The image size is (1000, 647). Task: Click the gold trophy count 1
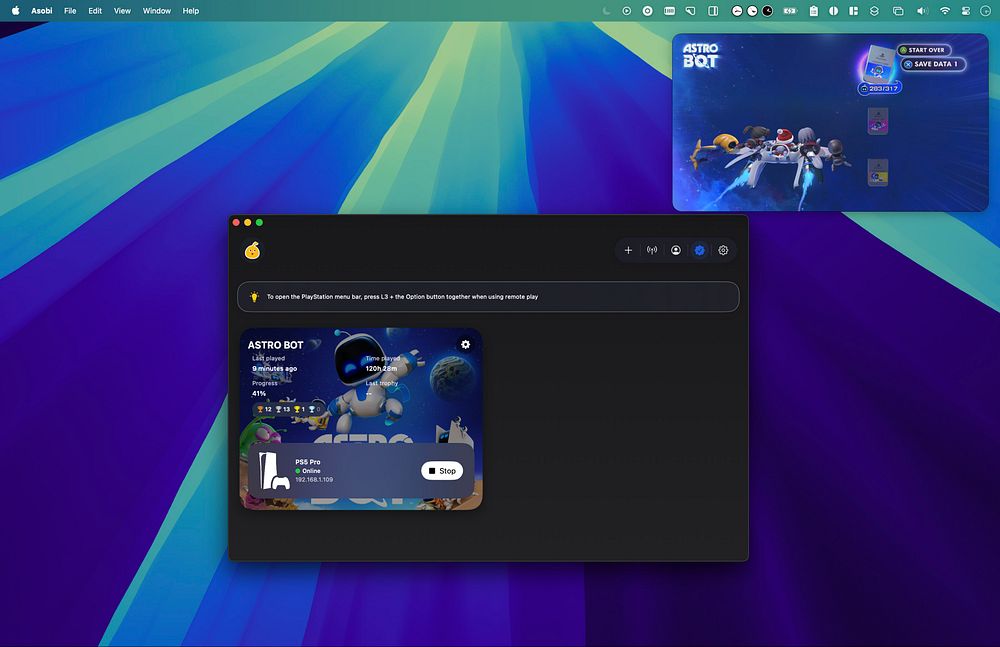pyautogui.click(x=299, y=409)
